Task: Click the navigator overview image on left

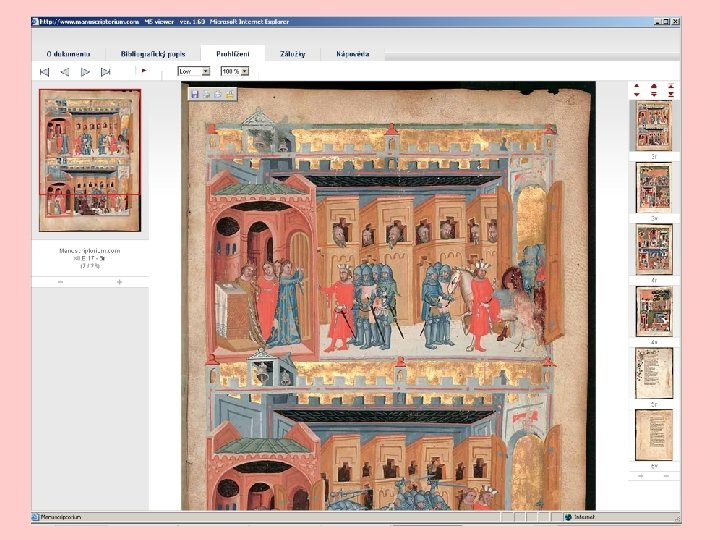Action: (90, 160)
